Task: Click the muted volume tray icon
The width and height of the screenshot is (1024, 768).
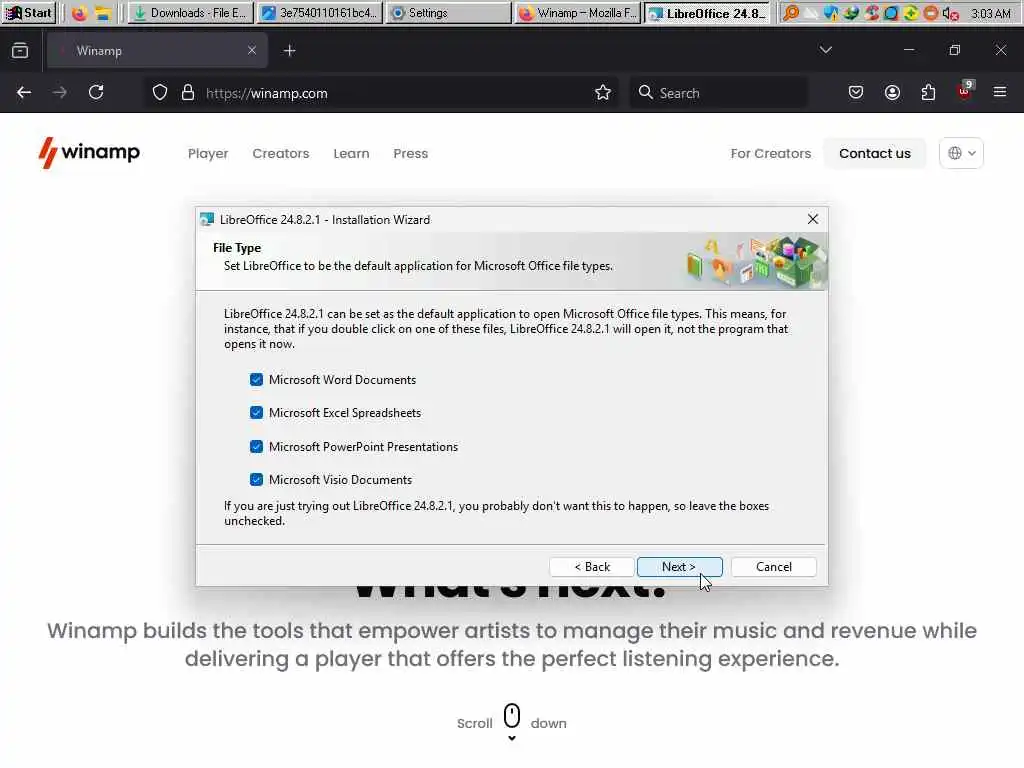Action: tap(951, 13)
